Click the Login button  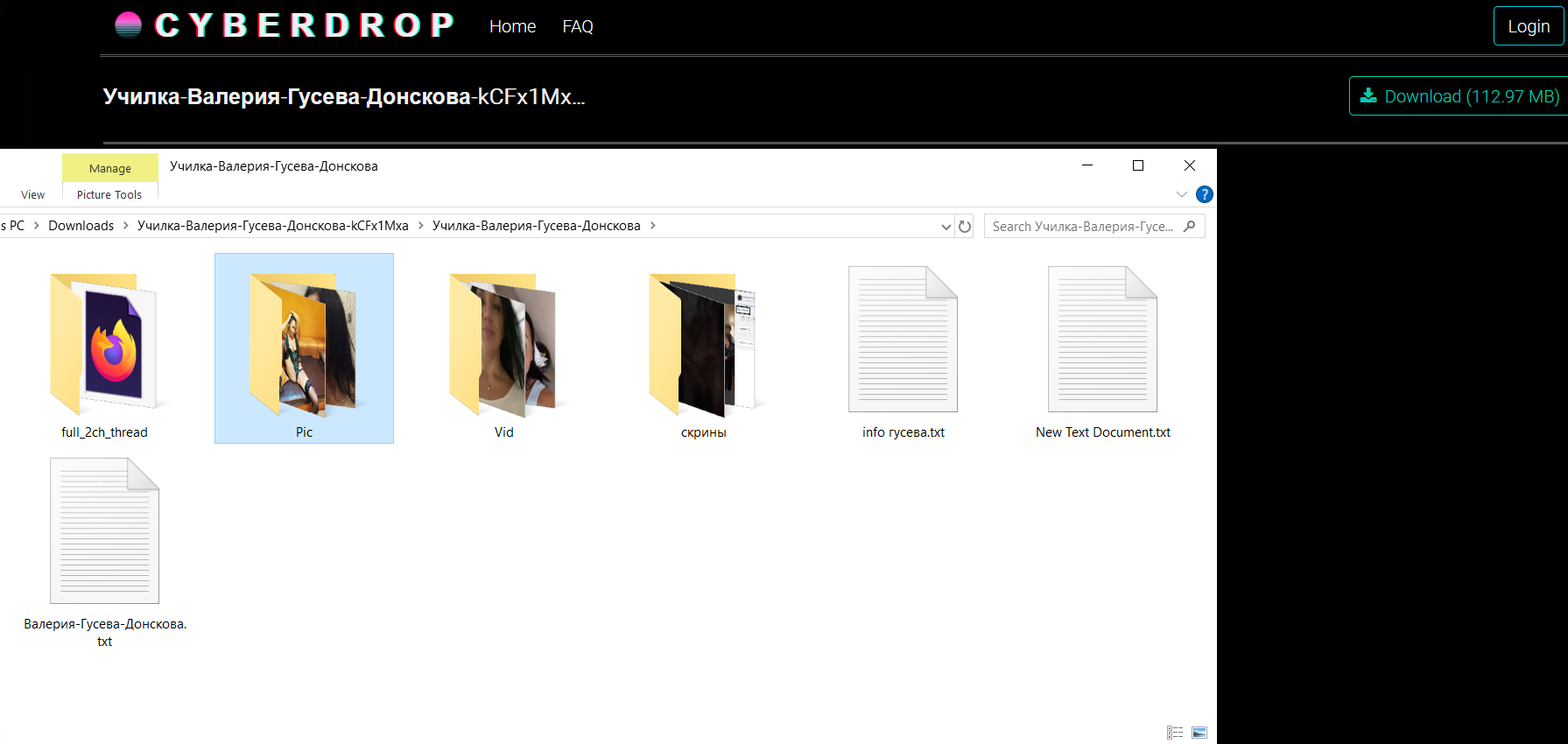click(1529, 26)
